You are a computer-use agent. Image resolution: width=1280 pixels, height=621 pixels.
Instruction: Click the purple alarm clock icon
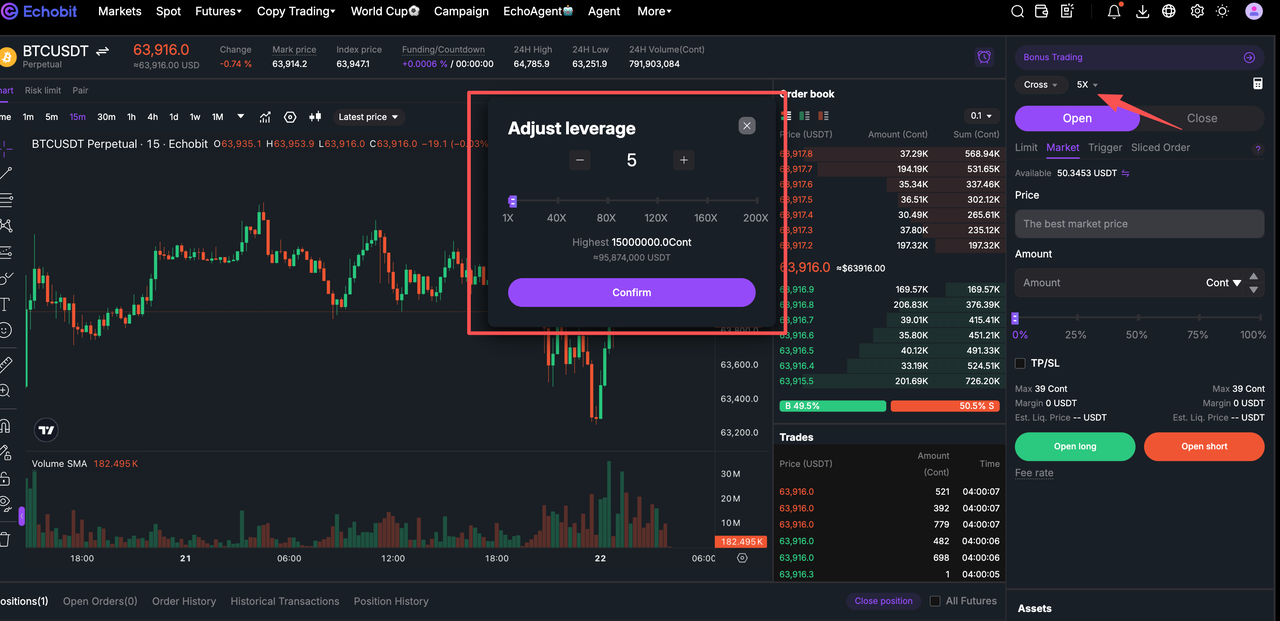(x=984, y=57)
